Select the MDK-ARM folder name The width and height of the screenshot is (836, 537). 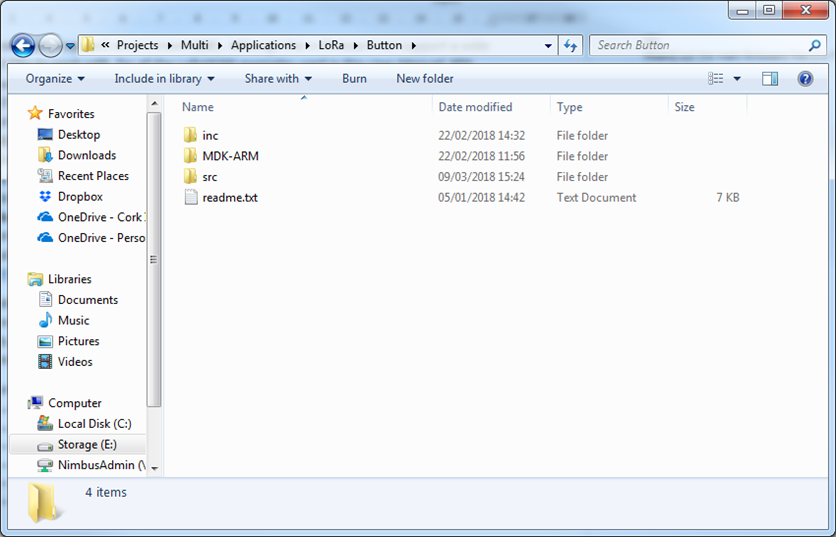(x=230, y=156)
